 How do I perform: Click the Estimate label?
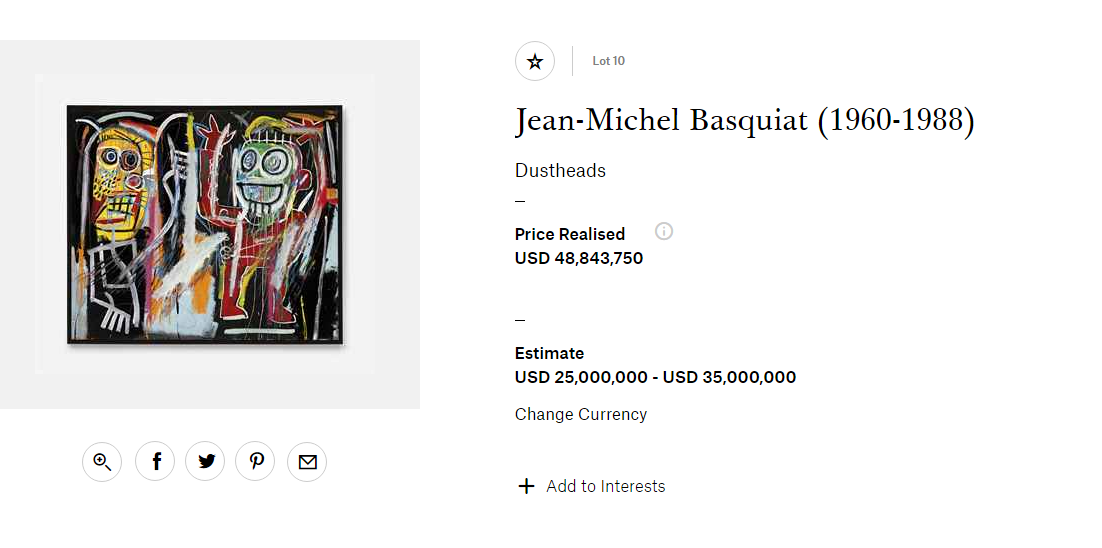pyautogui.click(x=549, y=353)
